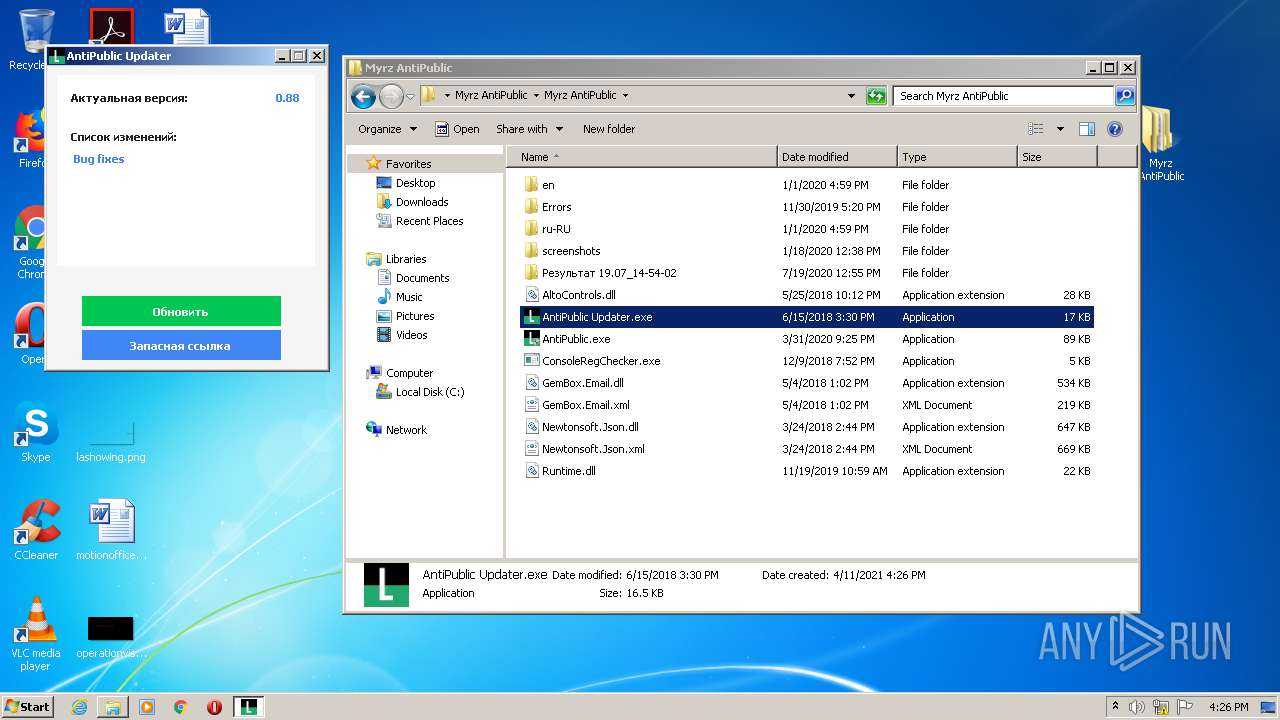
Task: Sort by Date modified column header
Action: [837, 157]
